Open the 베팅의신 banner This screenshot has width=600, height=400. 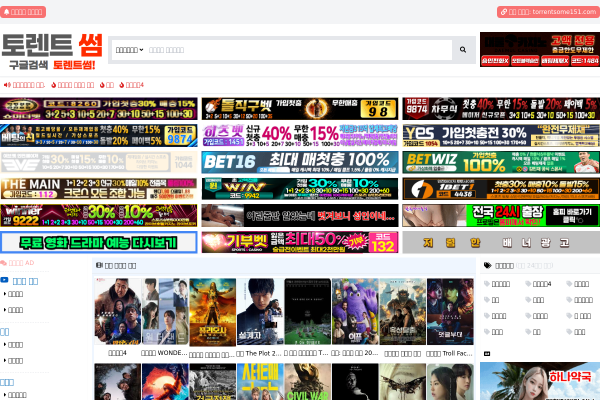(99, 136)
